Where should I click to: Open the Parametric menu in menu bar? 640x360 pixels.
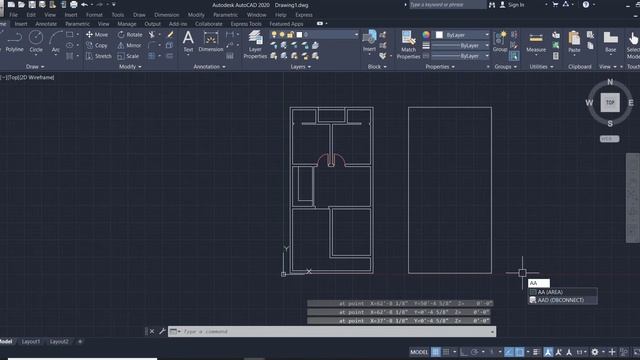(x=225, y=15)
